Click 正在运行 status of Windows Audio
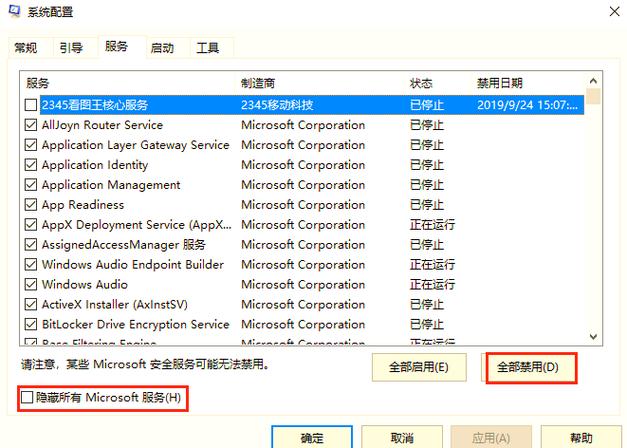 432,284
